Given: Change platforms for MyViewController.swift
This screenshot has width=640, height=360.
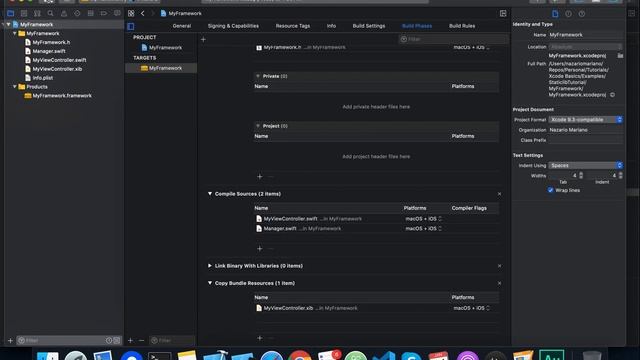Looking at the screenshot, I should coord(424,219).
